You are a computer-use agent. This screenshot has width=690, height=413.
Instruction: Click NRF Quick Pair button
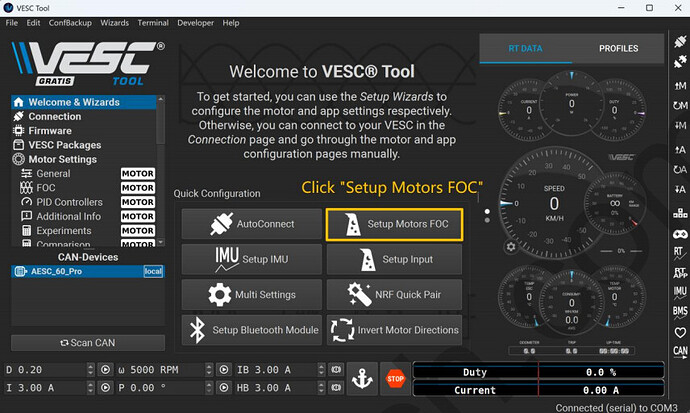(394, 295)
